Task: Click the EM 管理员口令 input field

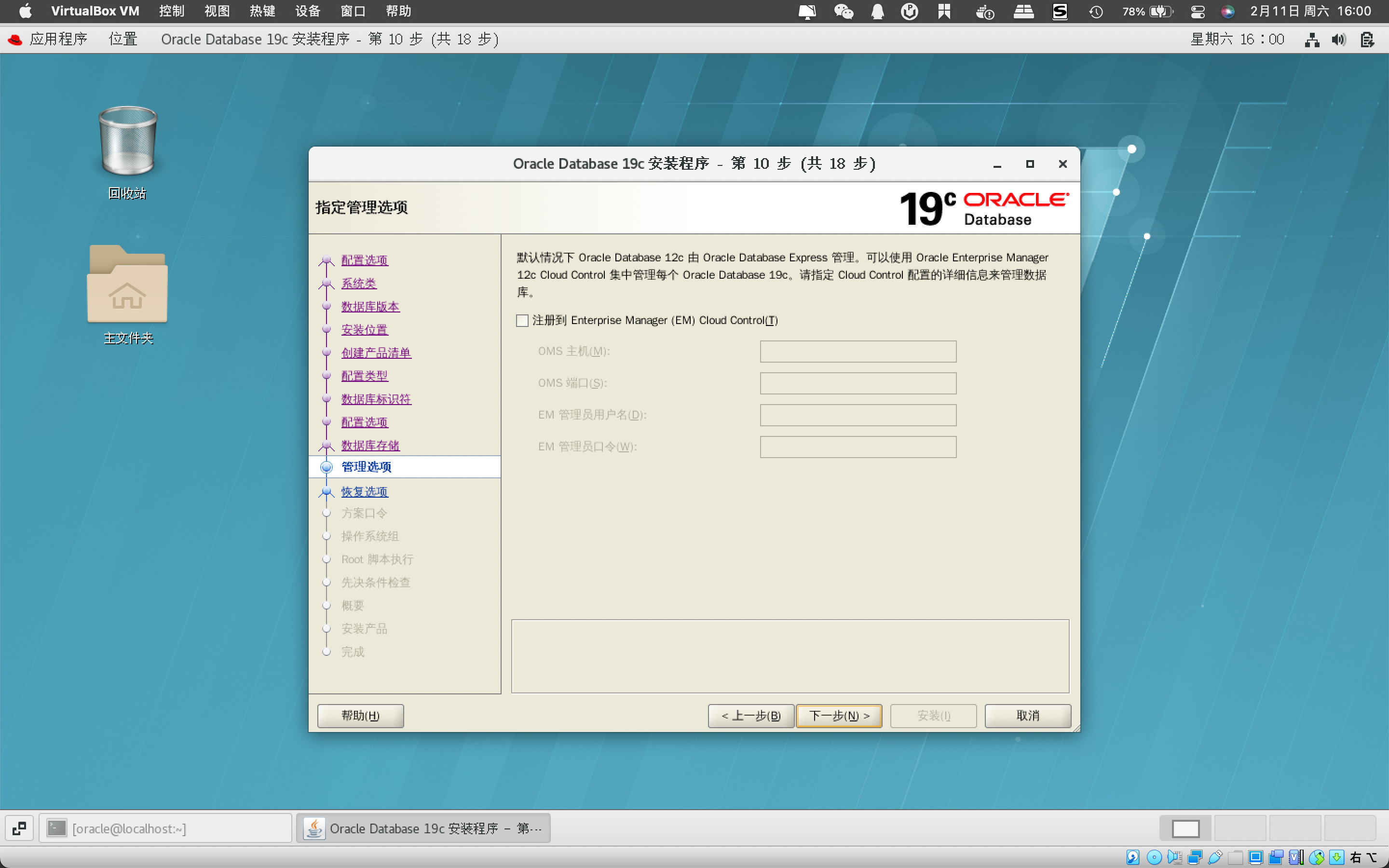Action: tap(858, 447)
